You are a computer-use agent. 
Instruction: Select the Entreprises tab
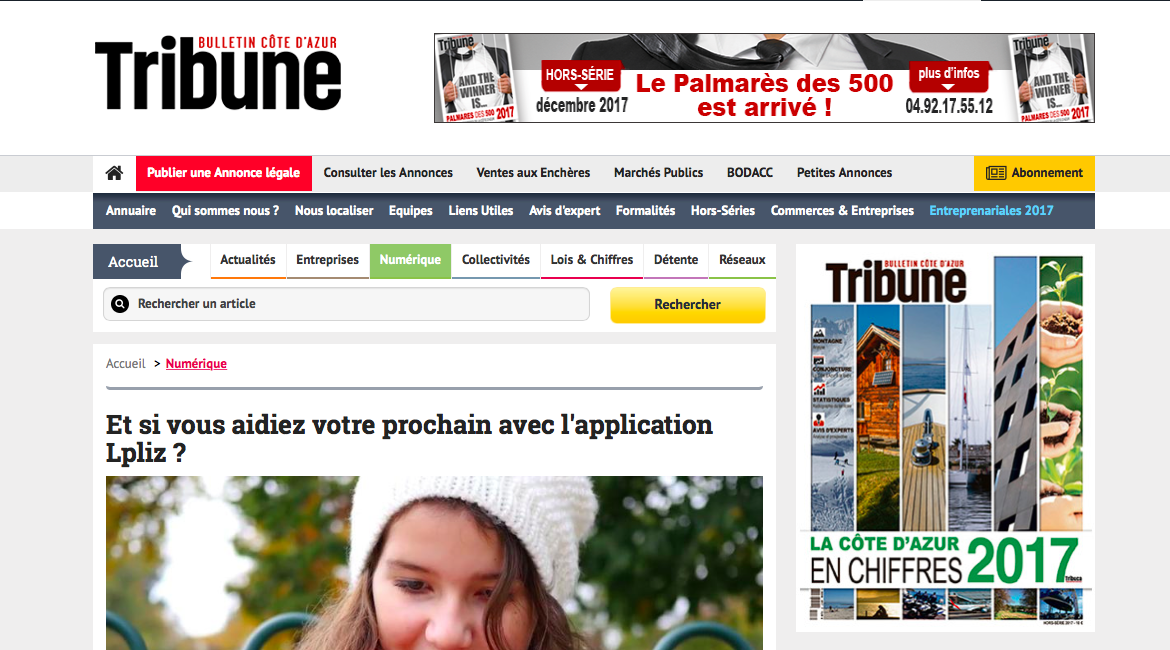(328, 260)
